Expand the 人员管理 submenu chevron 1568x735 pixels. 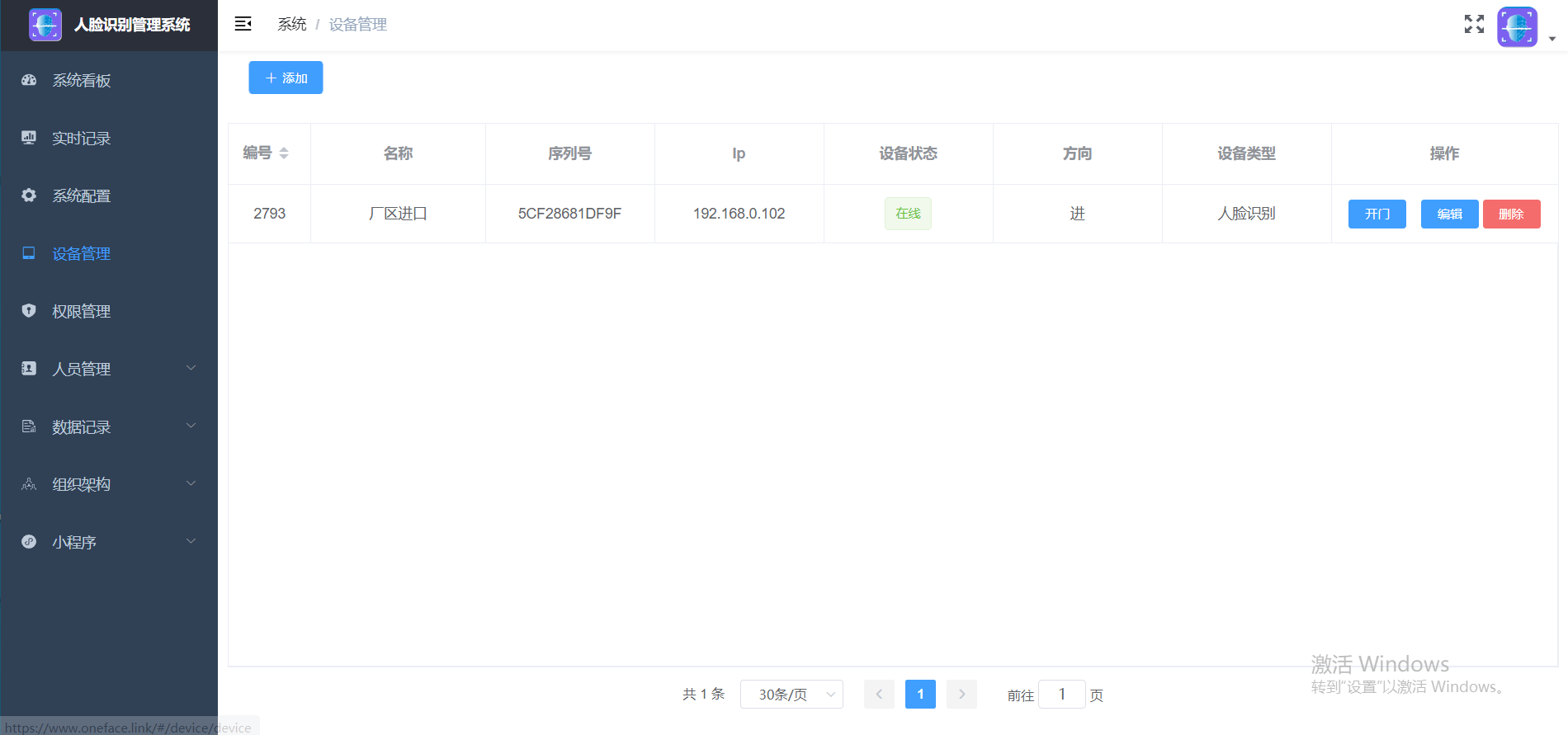[191, 368]
